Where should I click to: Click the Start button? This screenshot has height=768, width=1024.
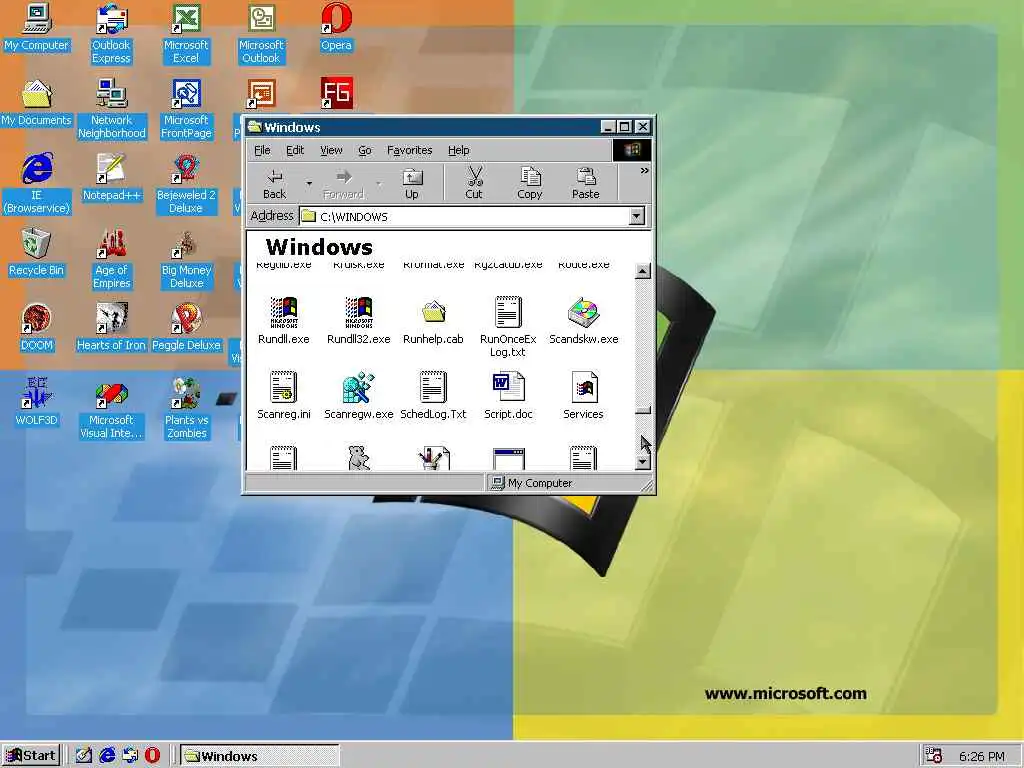click(31, 756)
